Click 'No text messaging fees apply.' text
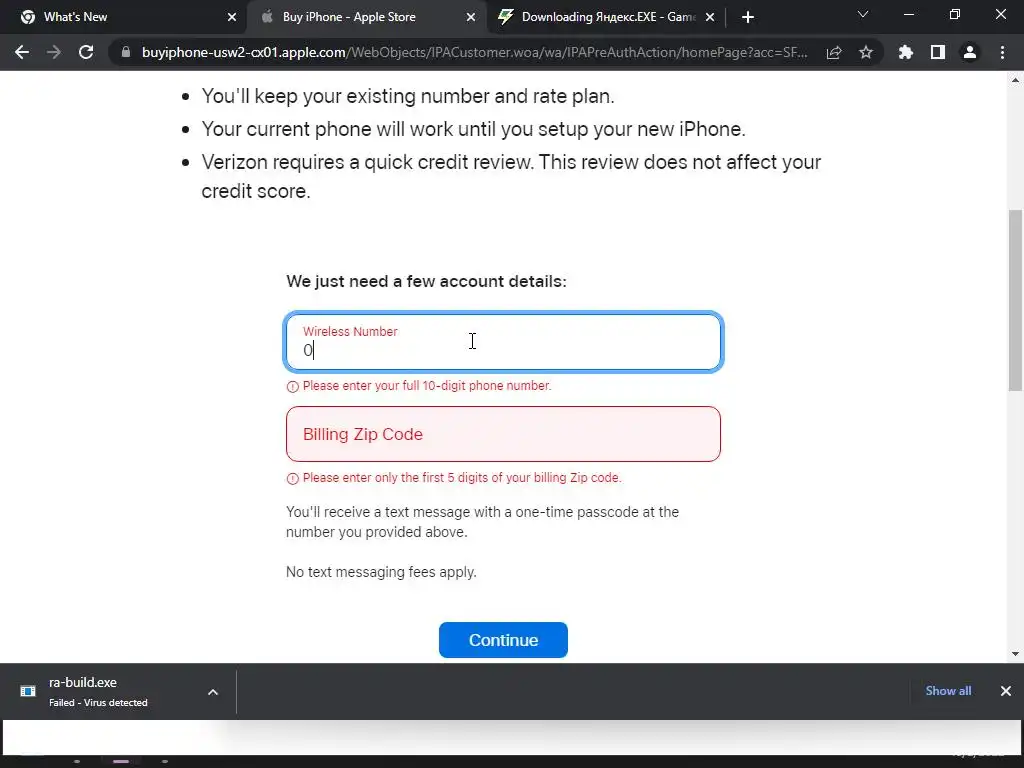 click(381, 572)
